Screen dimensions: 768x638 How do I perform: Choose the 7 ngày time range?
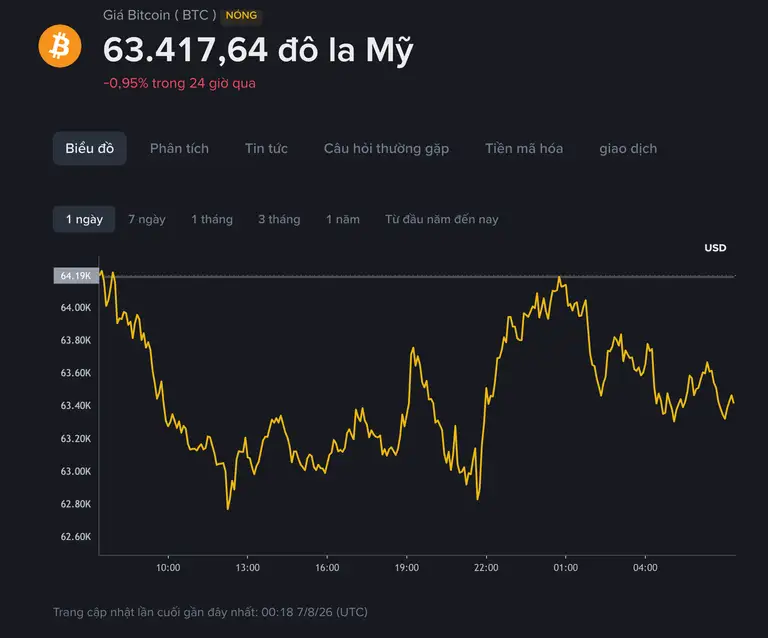tap(147, 219)
